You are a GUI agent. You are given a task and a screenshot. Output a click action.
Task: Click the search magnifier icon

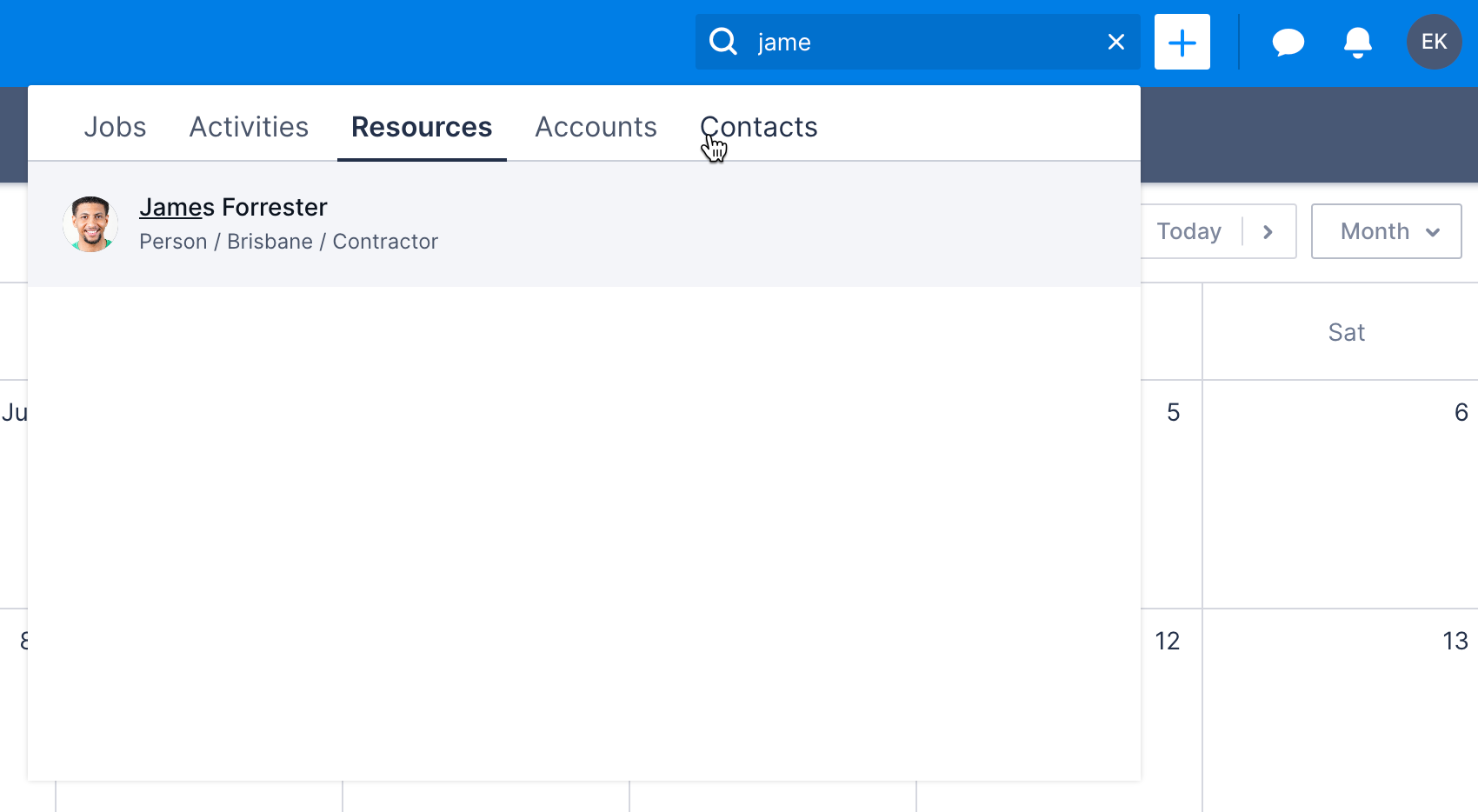(722, 41)
